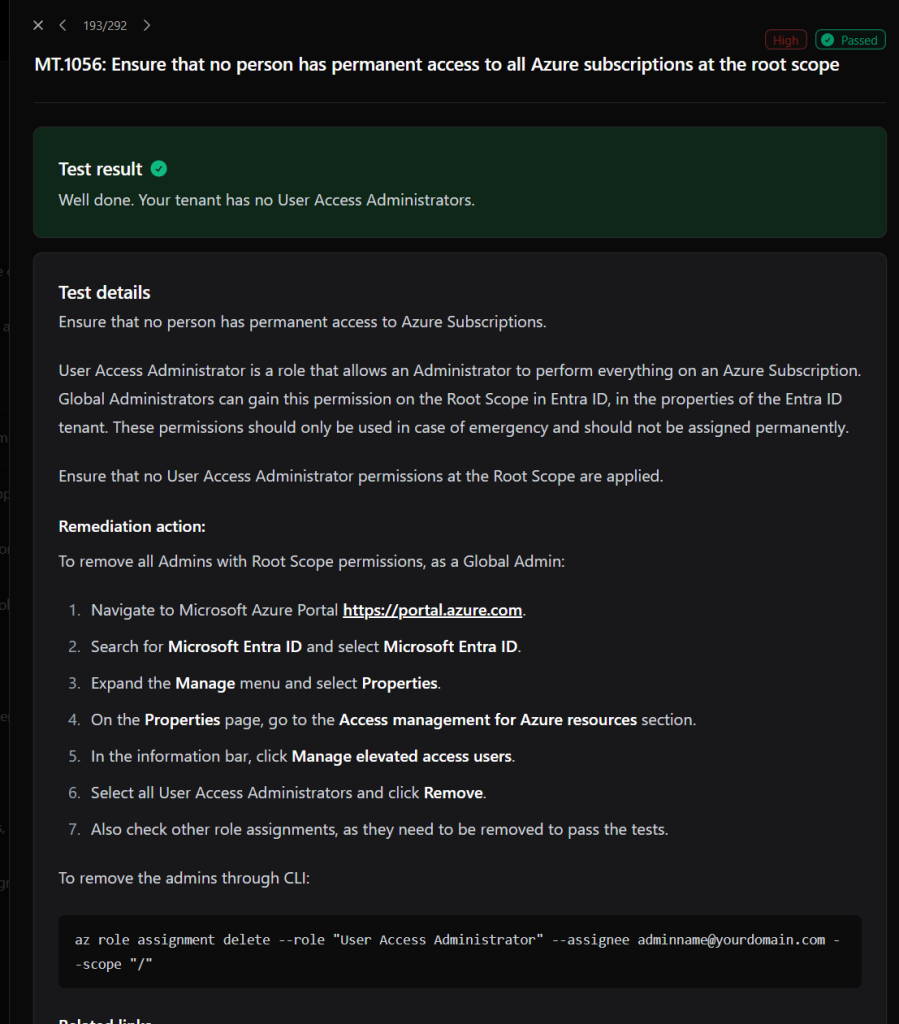The image size is (899, 1024).
Task: Click the Passed status badge
Action: coord(850,40)
